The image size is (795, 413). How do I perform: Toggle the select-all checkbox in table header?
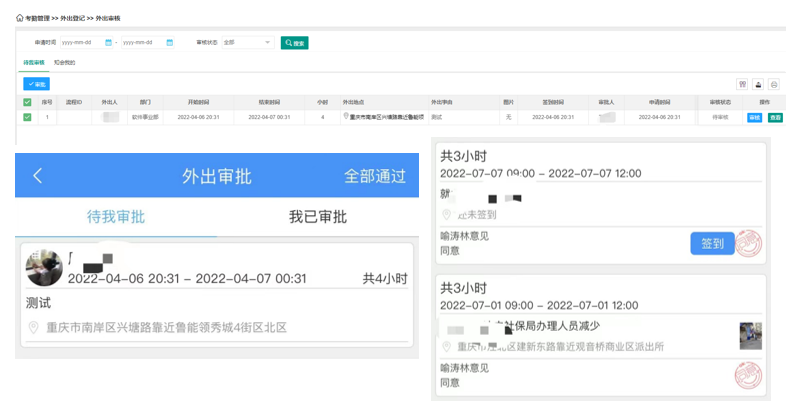point(27,102)
